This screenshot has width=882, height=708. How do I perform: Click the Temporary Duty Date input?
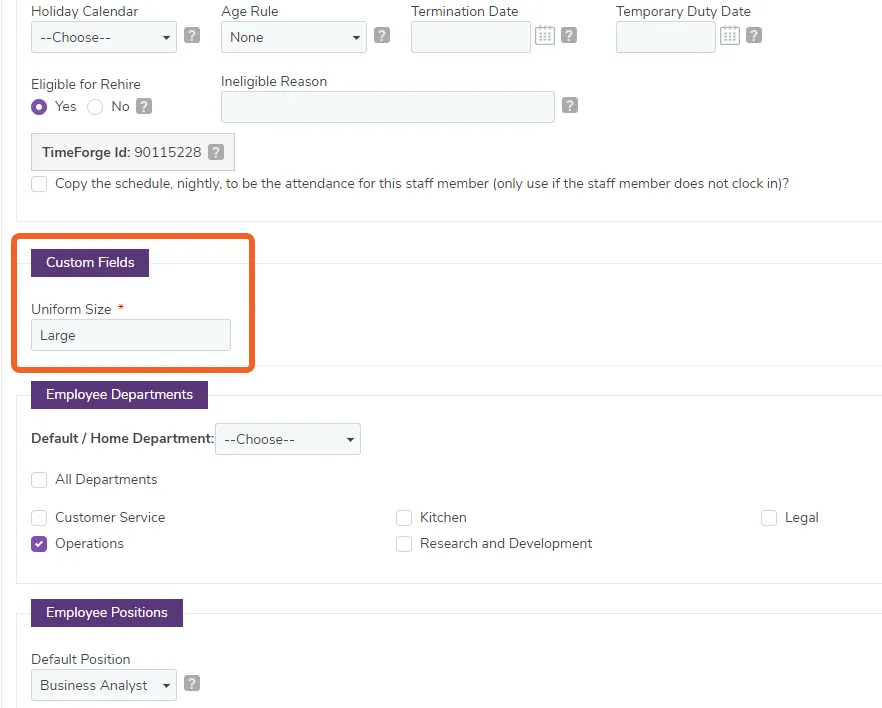(665, 37)
